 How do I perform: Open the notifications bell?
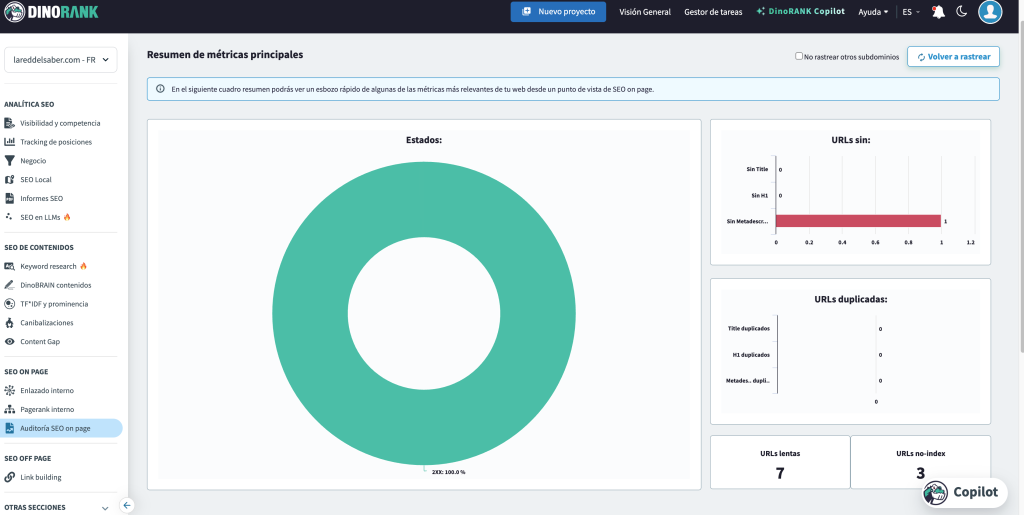[937, 12]
